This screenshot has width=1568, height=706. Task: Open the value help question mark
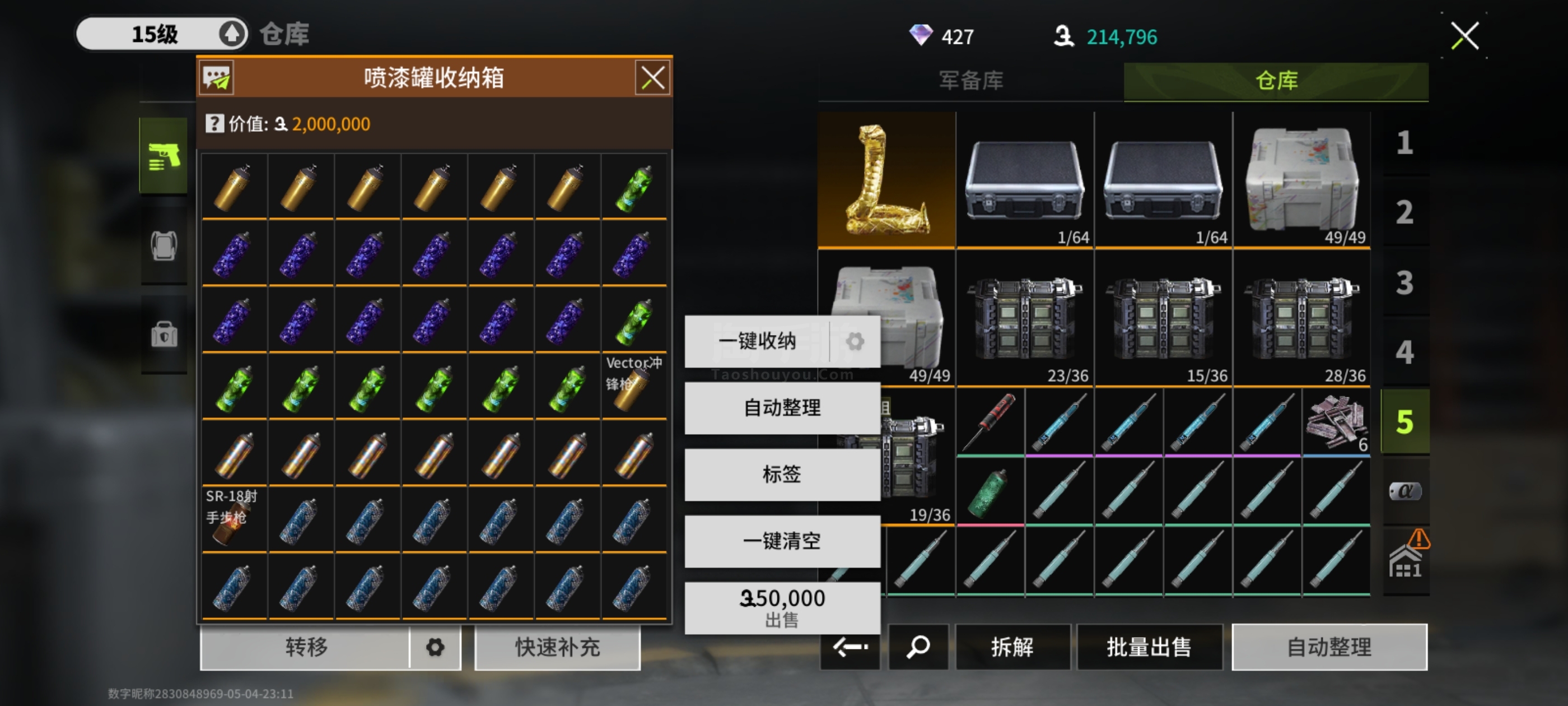[x=214, y=124]
